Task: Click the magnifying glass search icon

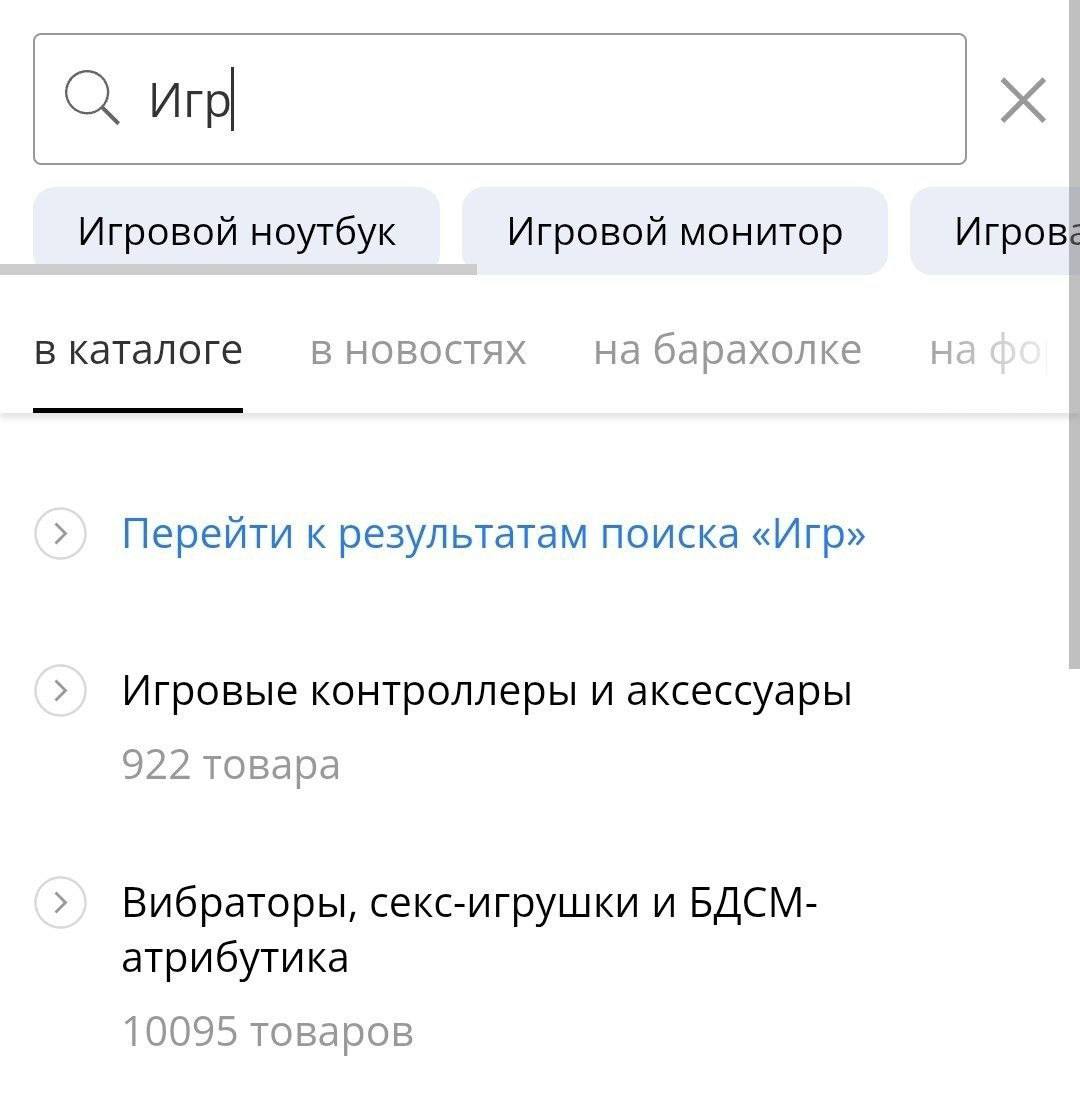Action: point(92,97)
